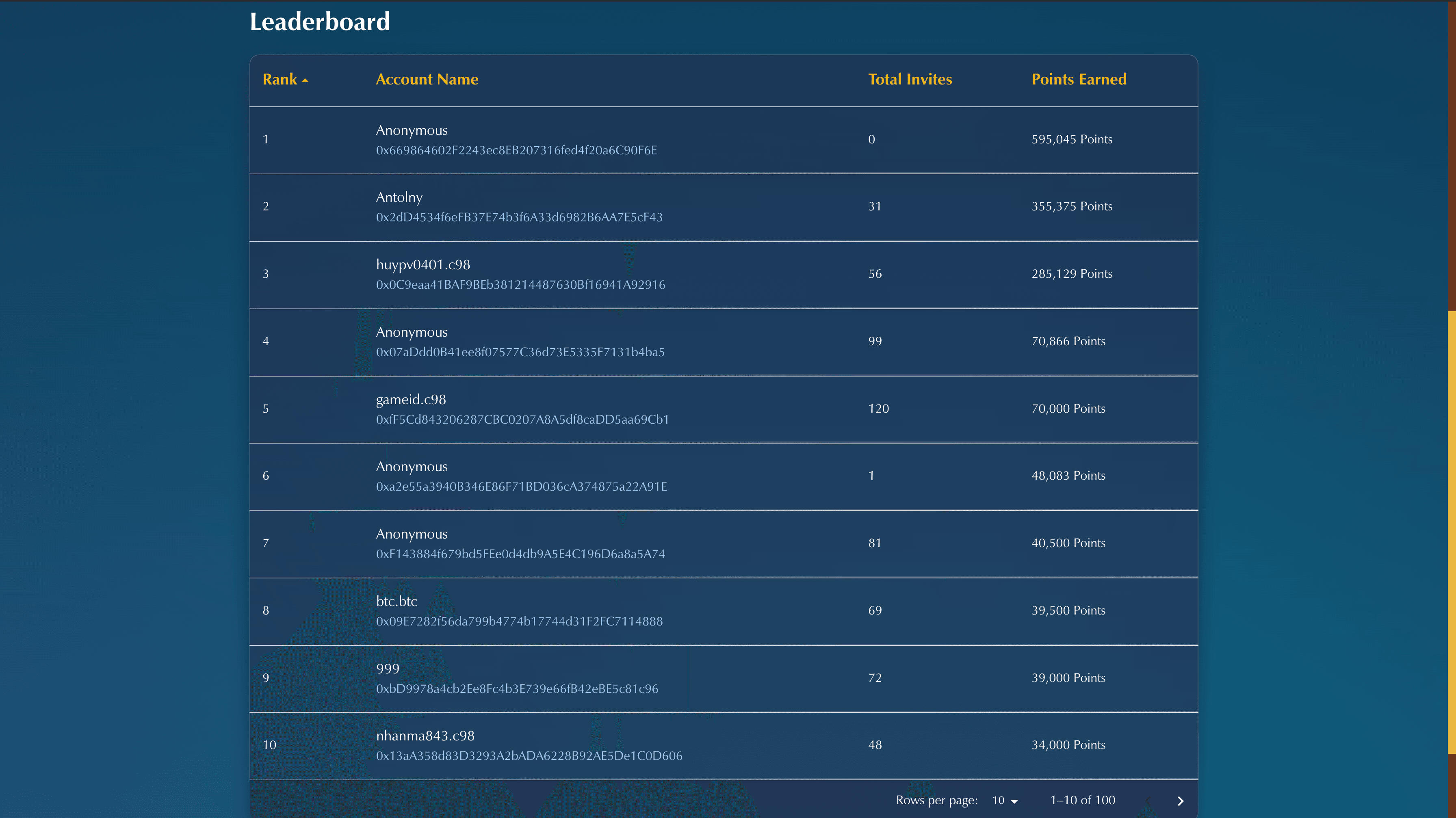Collapse the Rank ascending sort indicator
Viewport: 1456px width, 818px height.
coord(305,81)
